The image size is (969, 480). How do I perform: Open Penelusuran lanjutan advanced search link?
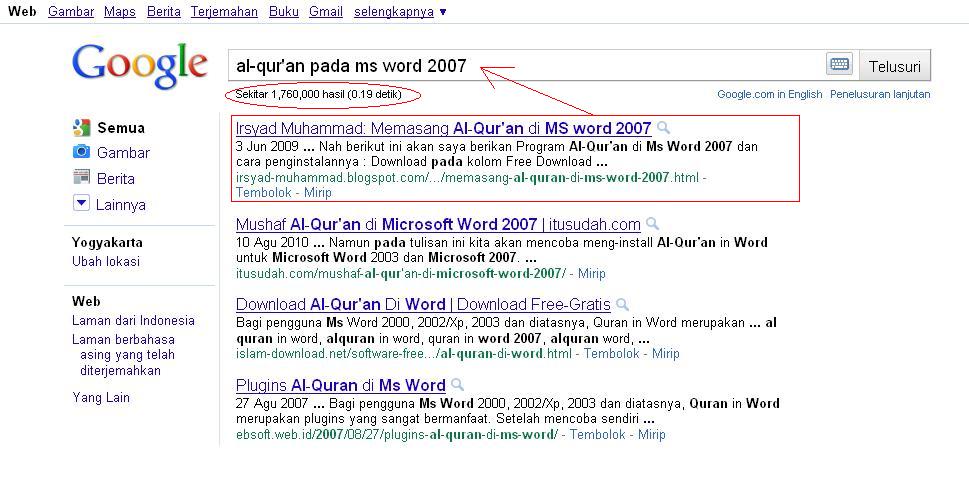coord(880,94)
